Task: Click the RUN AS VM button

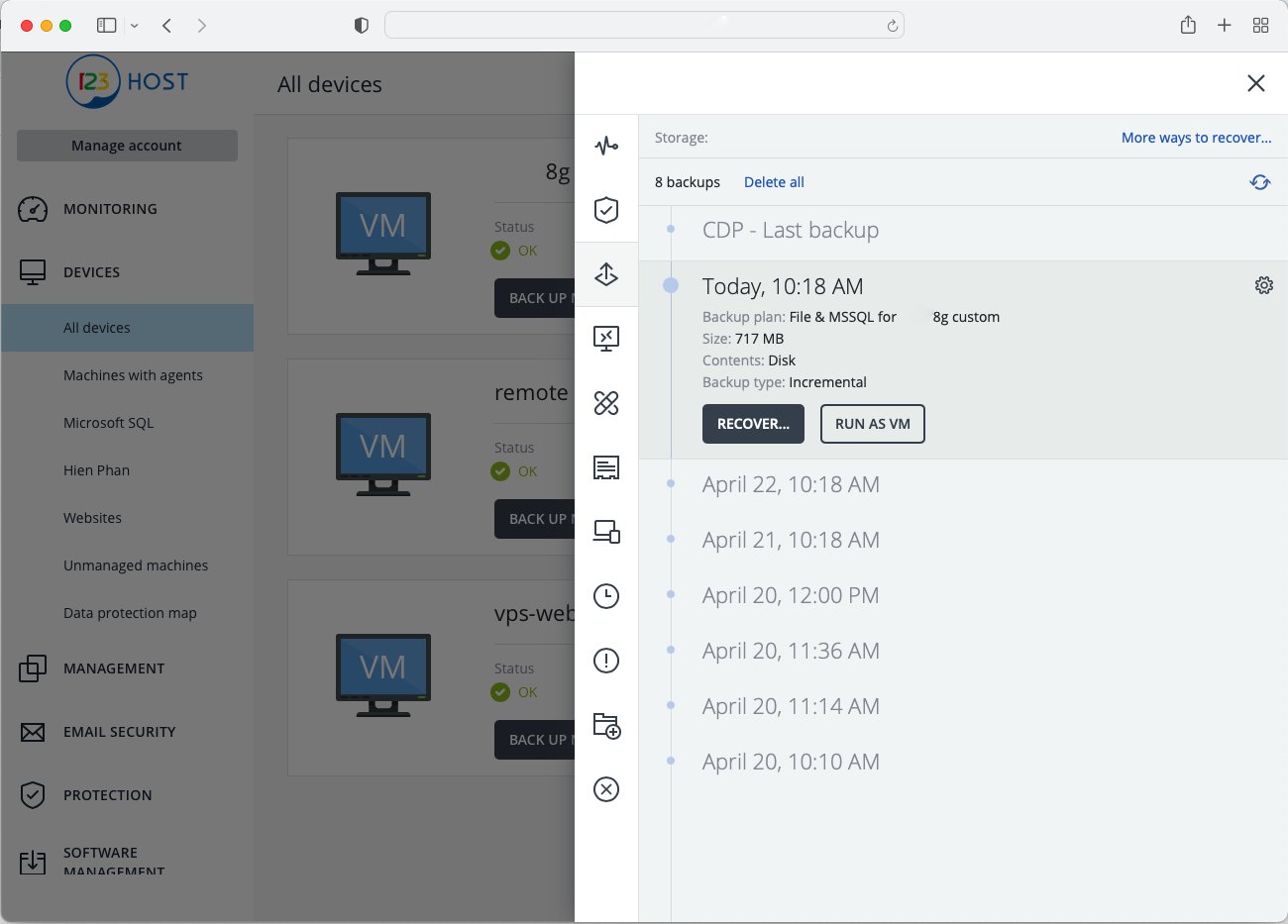Action: [x=872, y=424]
